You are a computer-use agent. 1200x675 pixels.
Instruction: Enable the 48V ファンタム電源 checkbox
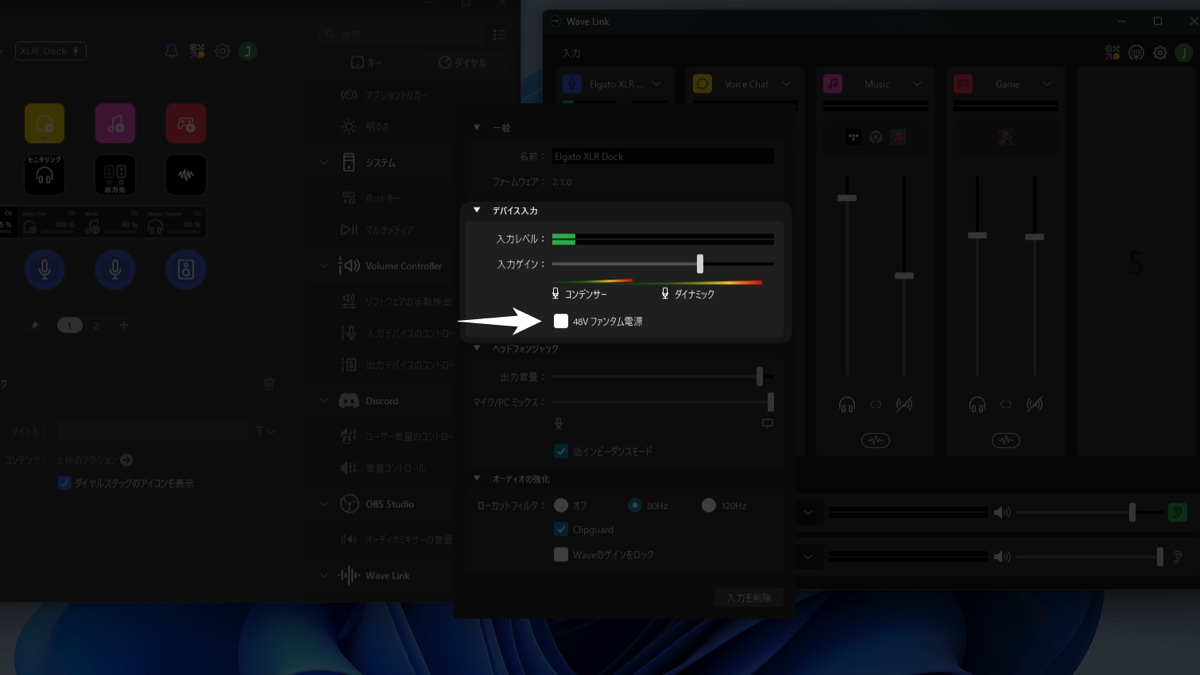click(561, 321)
